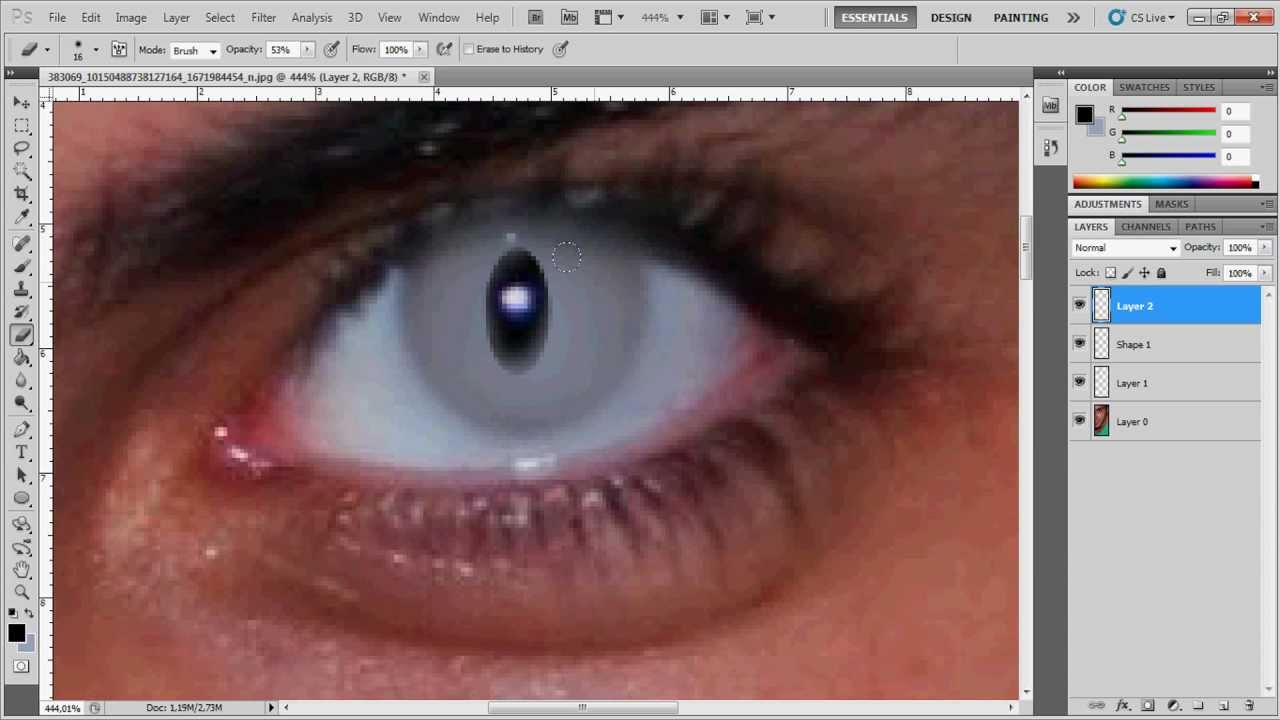Switch to the Channels tab
1280x720 pixels.
coord(1145,227)
